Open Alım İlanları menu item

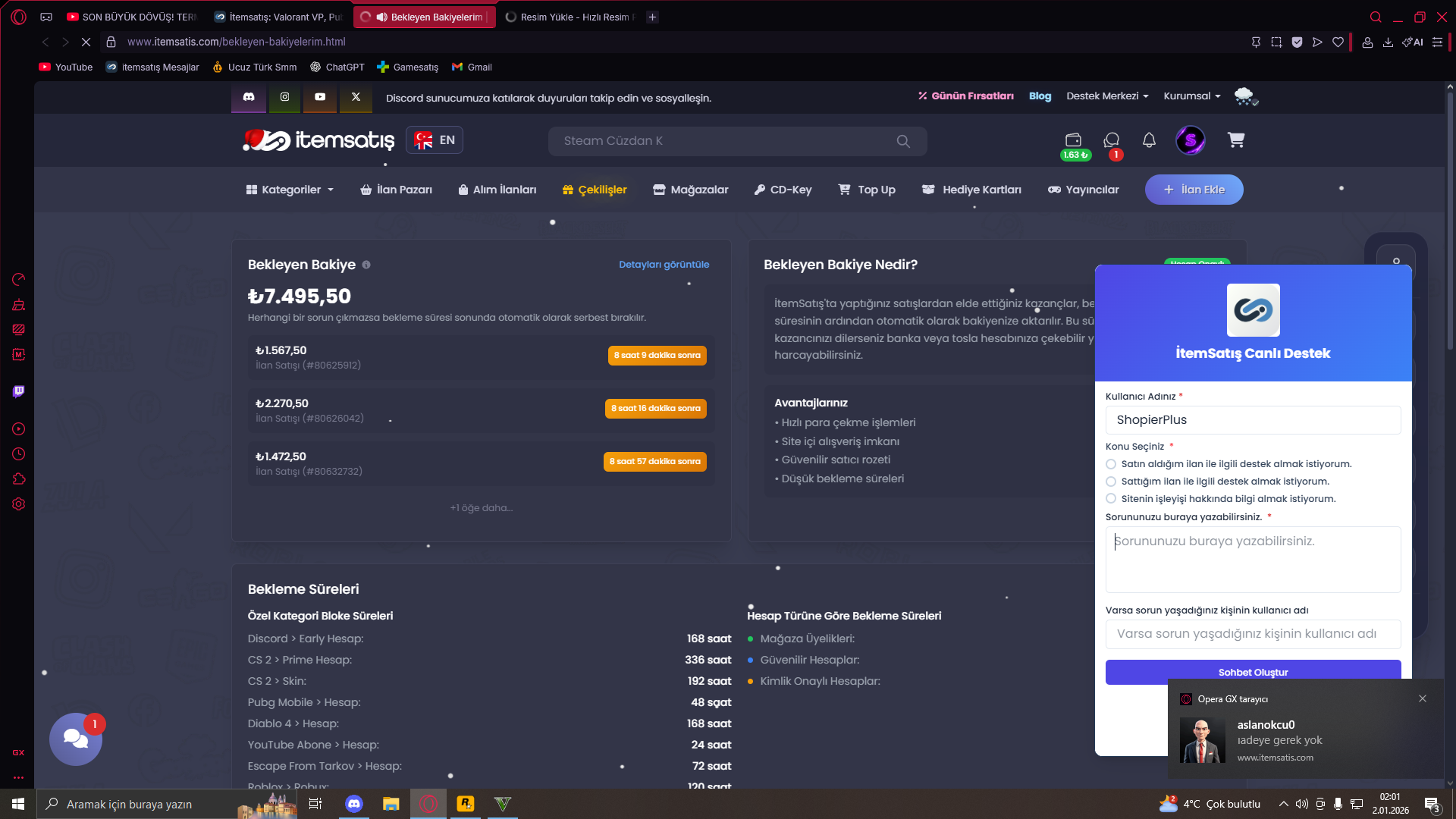(x=497, y=190)
